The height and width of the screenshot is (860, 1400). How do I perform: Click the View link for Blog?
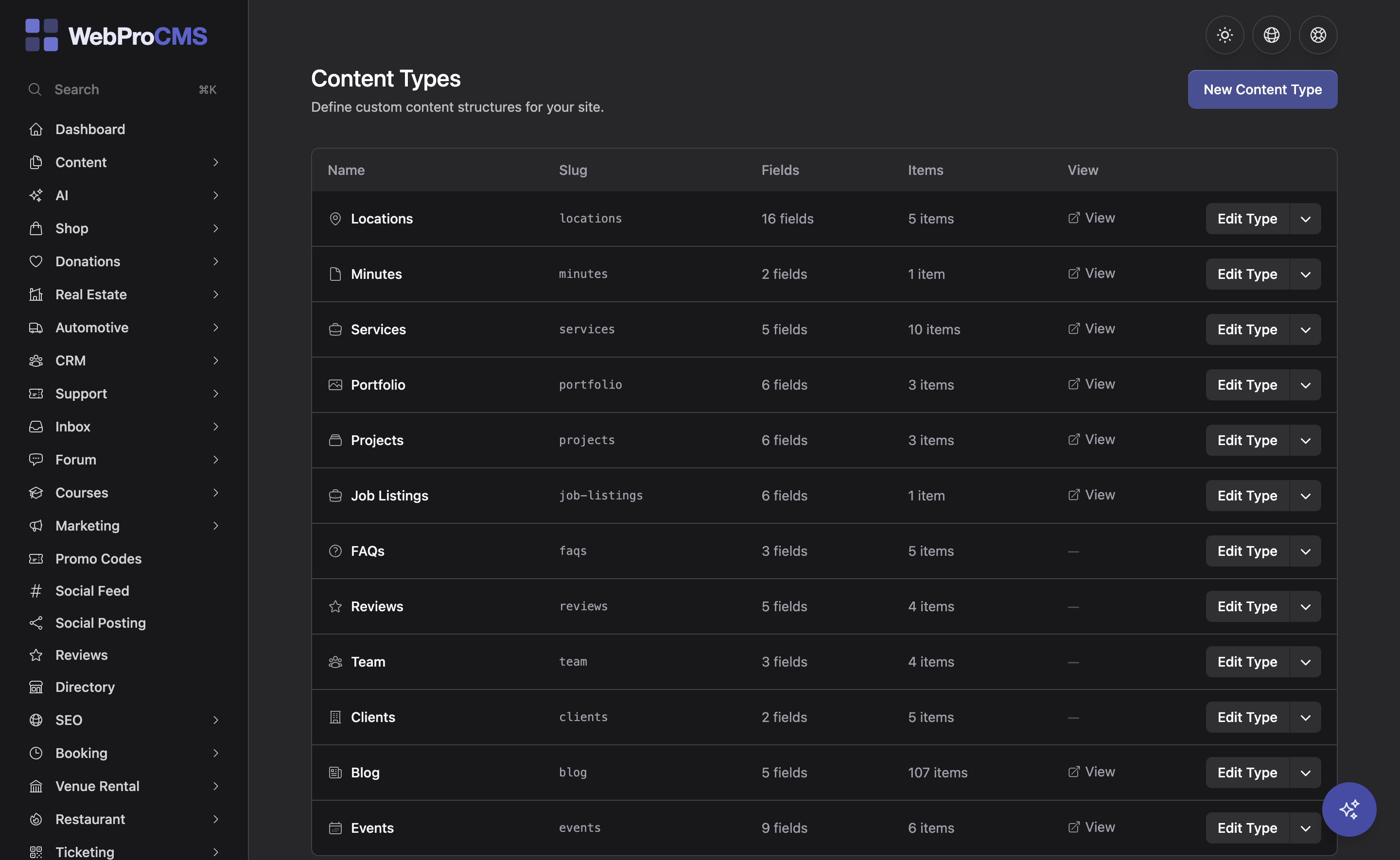[x=1091, y=771]
